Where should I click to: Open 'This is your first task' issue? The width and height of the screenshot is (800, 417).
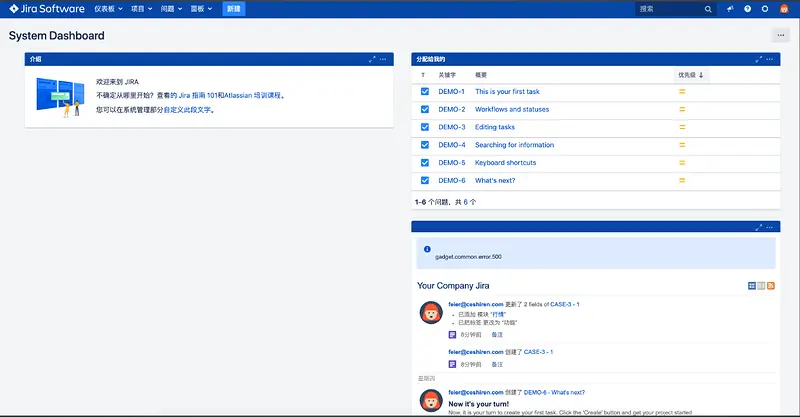click(507, 91)
